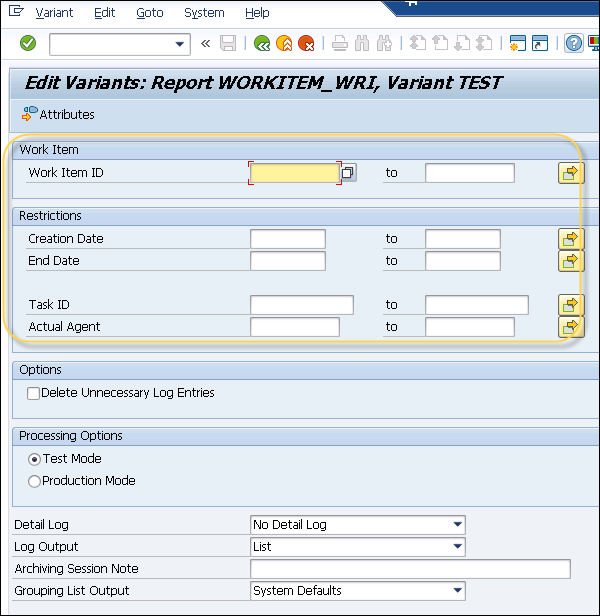Click the red Cancel icon in toolbar
This screenshot has width=600, height=616.
click(306, 43)
